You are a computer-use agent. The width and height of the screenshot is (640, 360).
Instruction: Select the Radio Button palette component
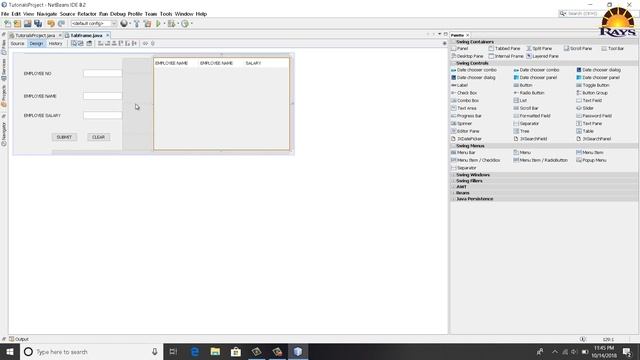529,93
